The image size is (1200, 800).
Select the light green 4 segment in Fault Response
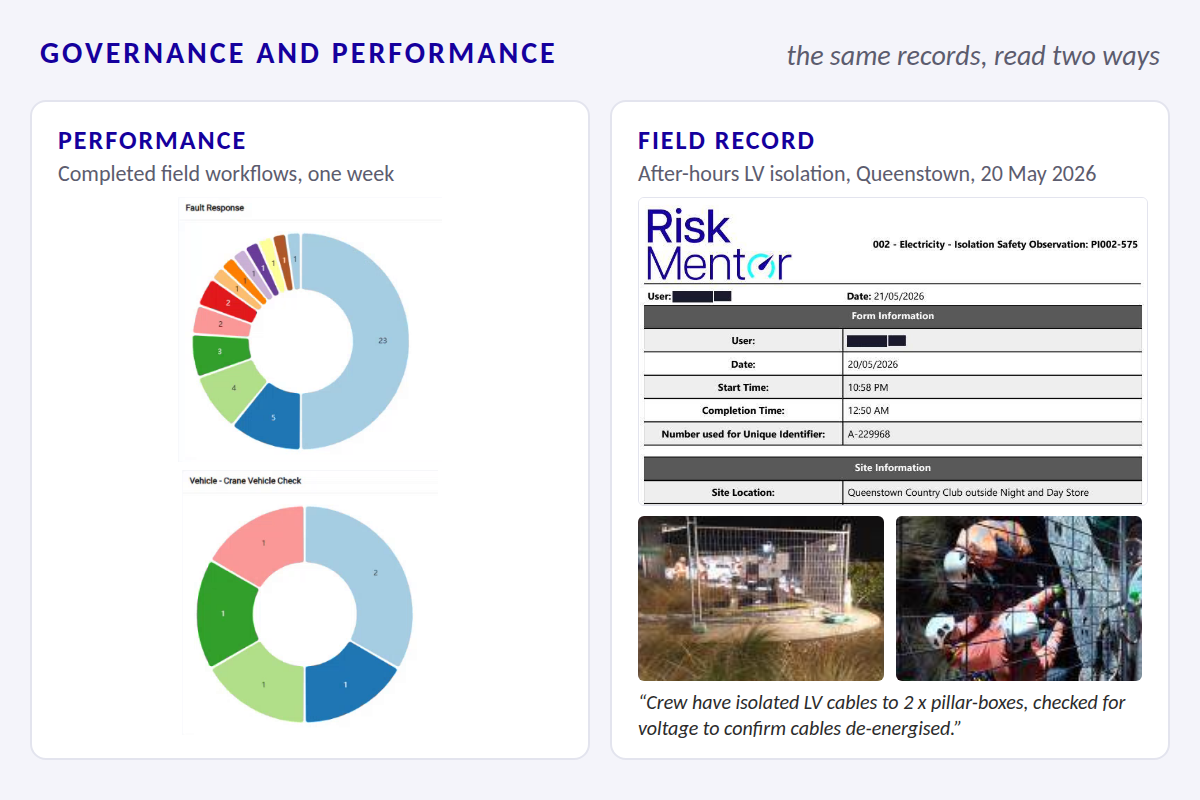click(234, 386)
